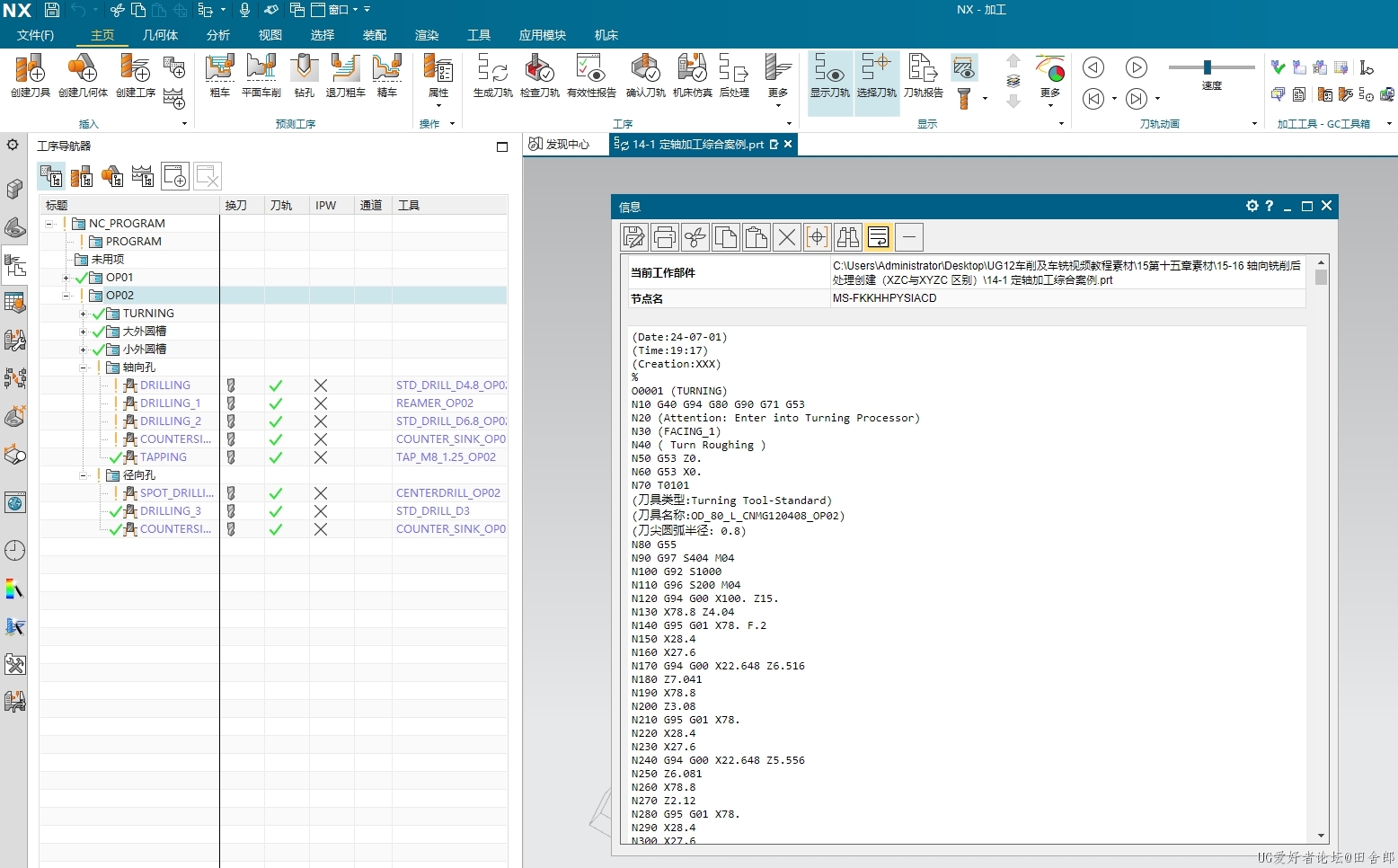
Task: Select the SPOT_DRILLI... operation
Action: click(x=177, y=493)
